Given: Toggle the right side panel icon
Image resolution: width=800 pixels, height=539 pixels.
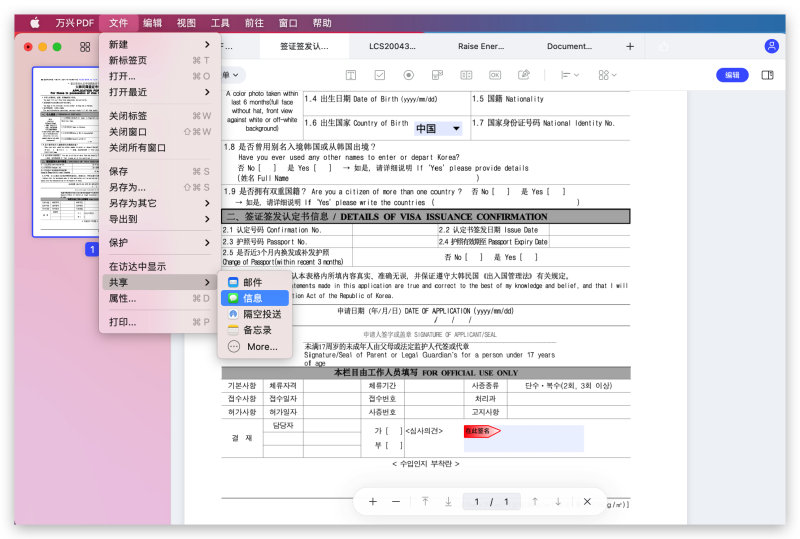Looking at the screenshot, I should click(x=767, y=75).
